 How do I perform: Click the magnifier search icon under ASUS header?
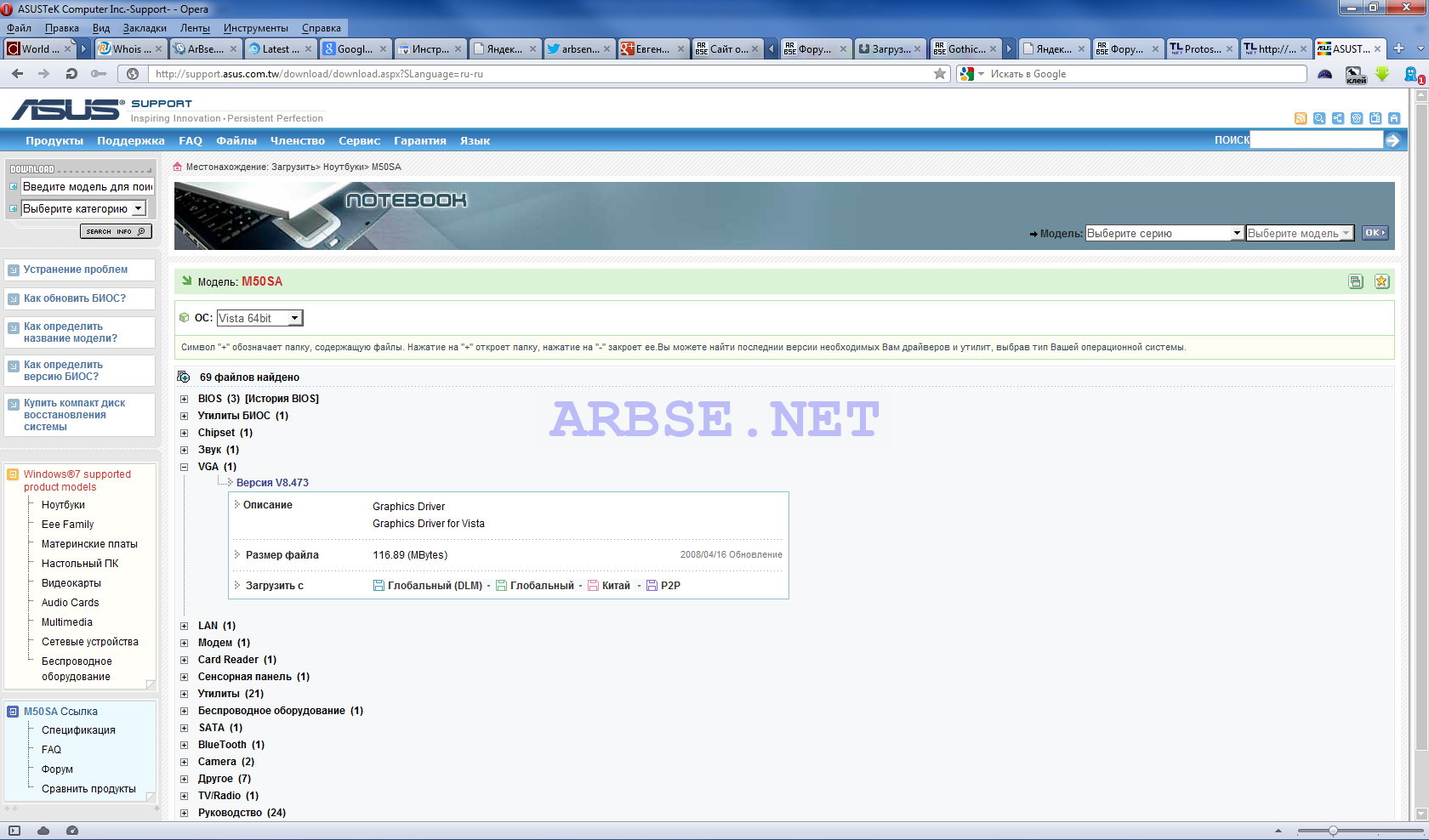[x=1319, y=118]
